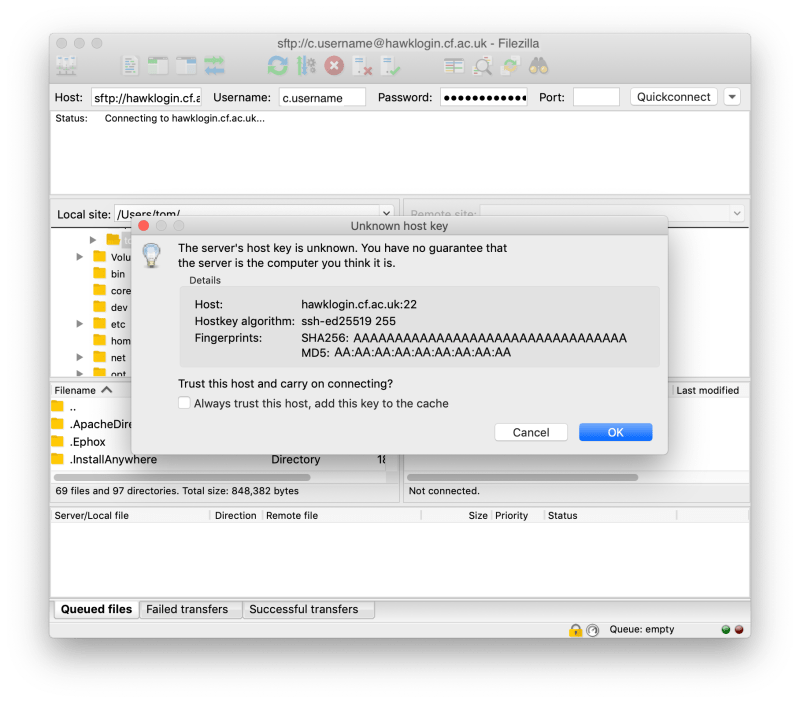Screen dimensions: 800x703
Task: Click the Port input field
Action: 596,97
